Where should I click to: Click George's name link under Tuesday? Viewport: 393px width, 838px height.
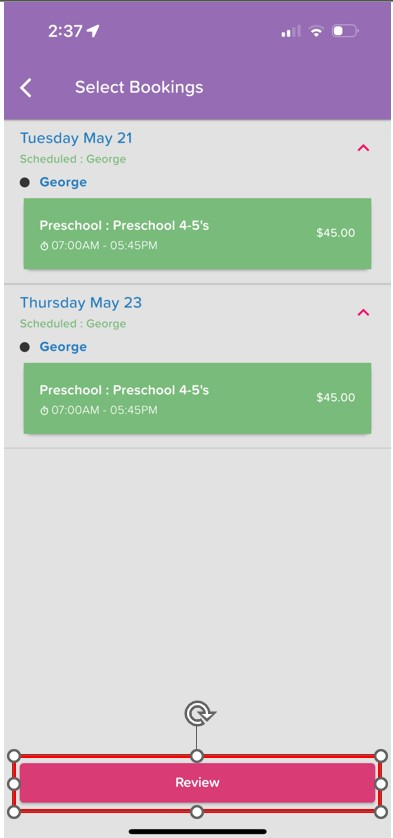click(63, 182)
